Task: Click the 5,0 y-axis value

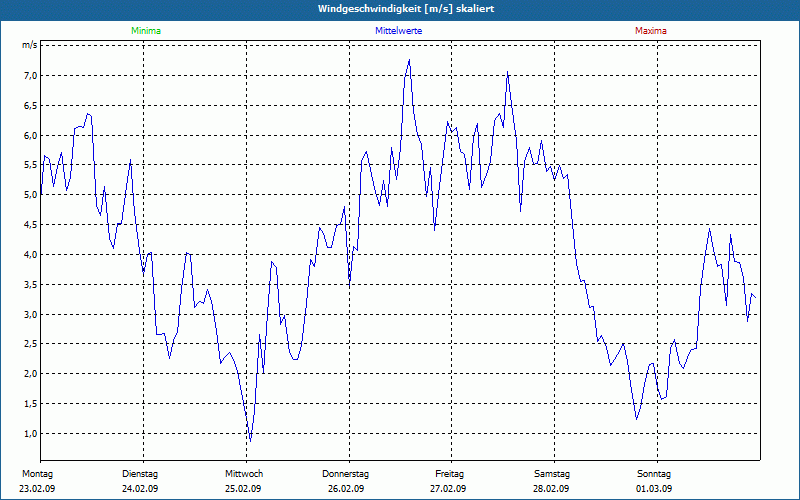Action: tap(31, 194)
